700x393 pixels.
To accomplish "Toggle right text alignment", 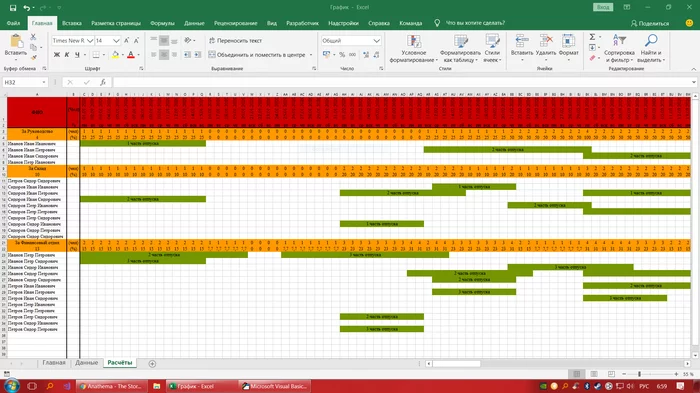I will 174,54.
